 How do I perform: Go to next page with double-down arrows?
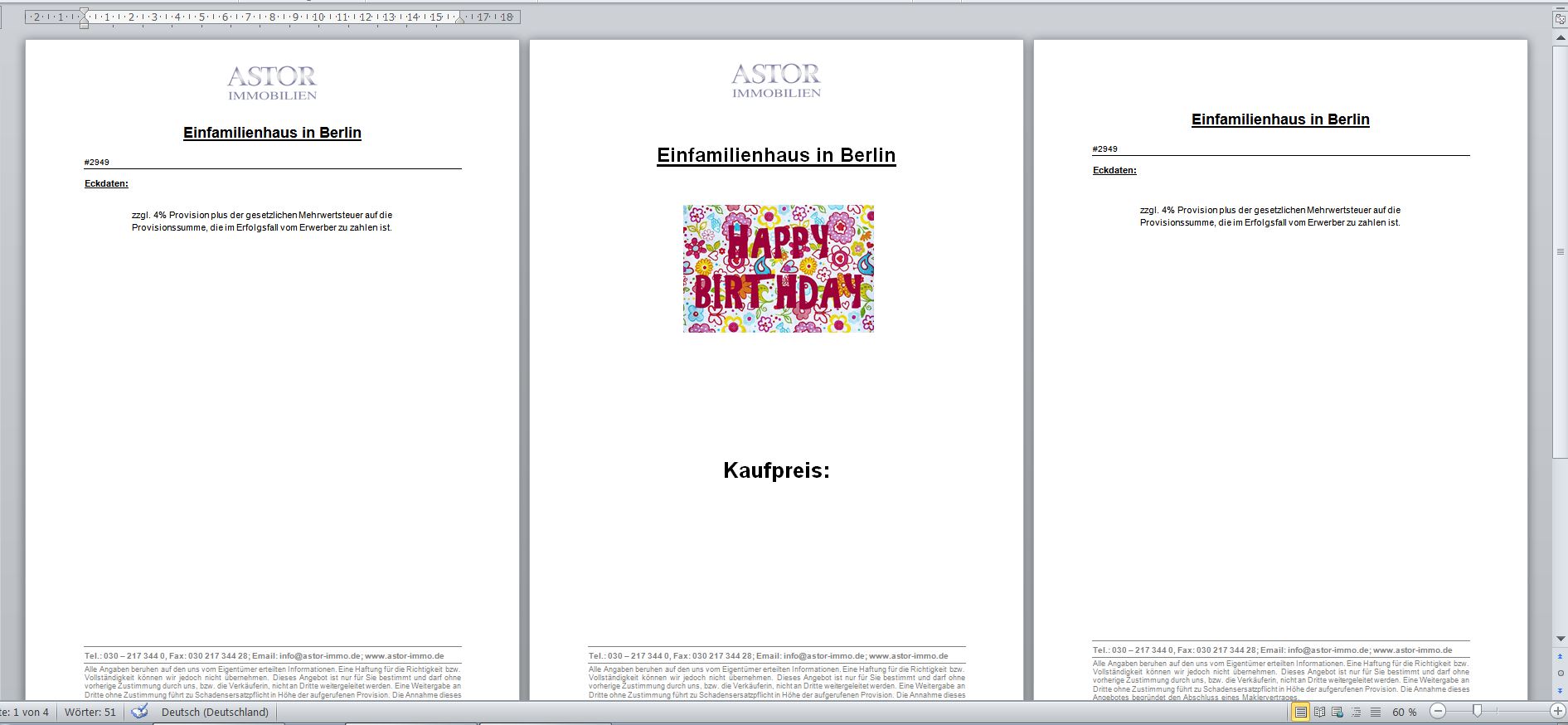pyautogui.click(x=1561, y=690)
